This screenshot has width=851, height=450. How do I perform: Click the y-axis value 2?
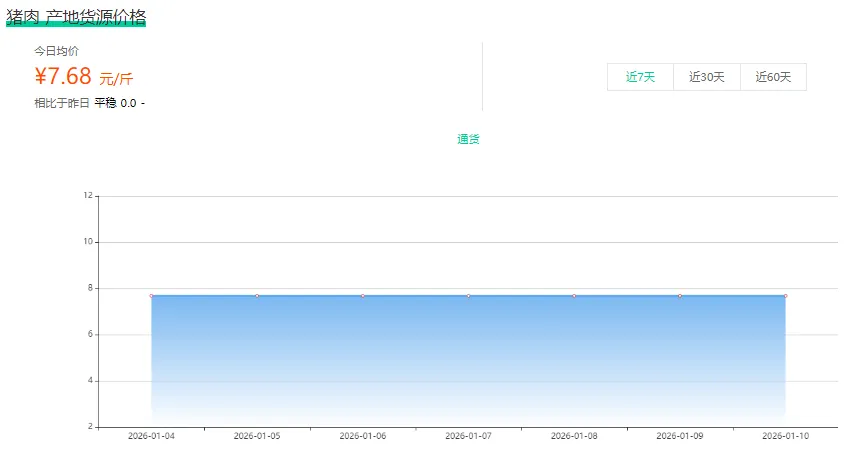pos(90,427)
